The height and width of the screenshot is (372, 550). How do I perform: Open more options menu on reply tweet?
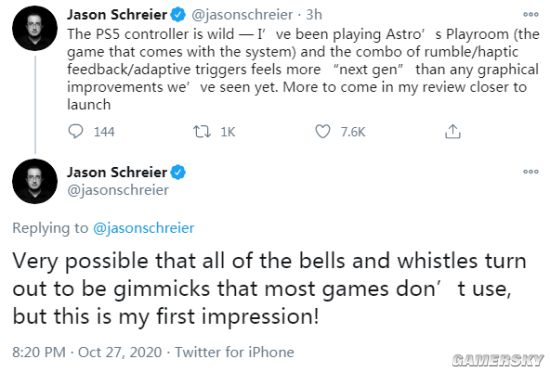pos(531,171)
